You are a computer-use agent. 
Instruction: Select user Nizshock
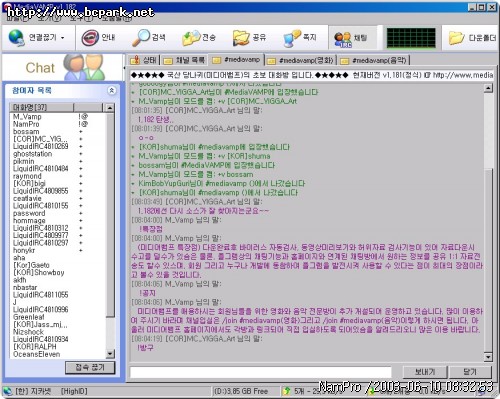[x=28, y=332]
